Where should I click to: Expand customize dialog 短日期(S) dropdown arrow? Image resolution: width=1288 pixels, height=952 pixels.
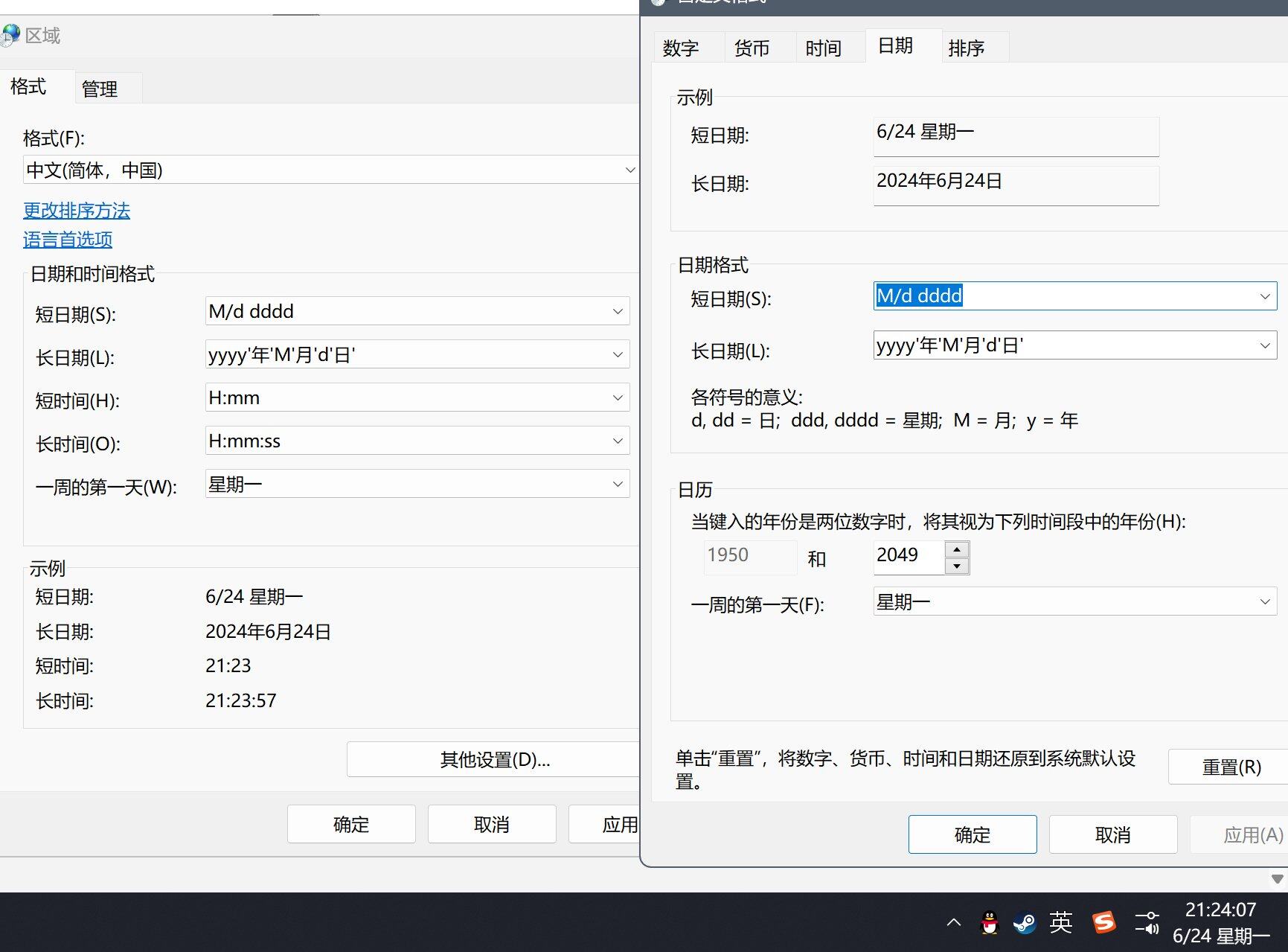1265,296
